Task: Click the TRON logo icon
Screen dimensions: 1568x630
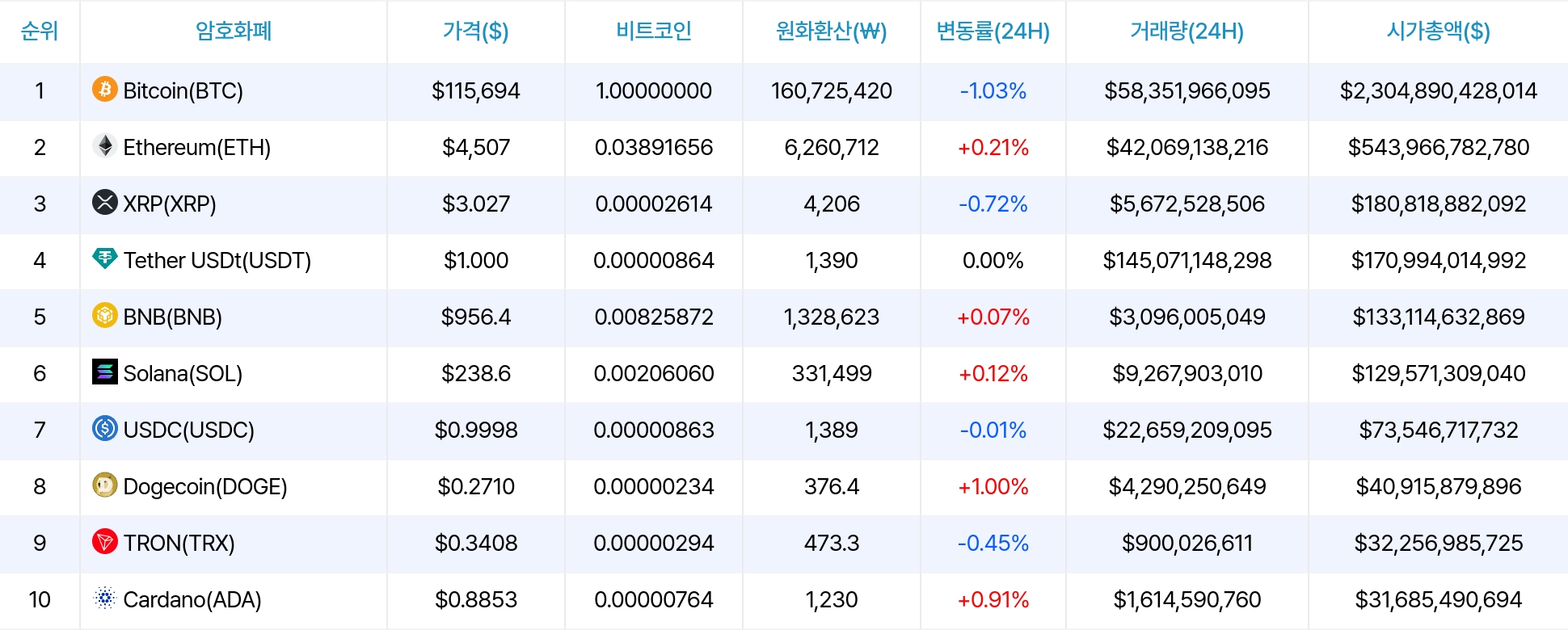Action: coord(105,541)
